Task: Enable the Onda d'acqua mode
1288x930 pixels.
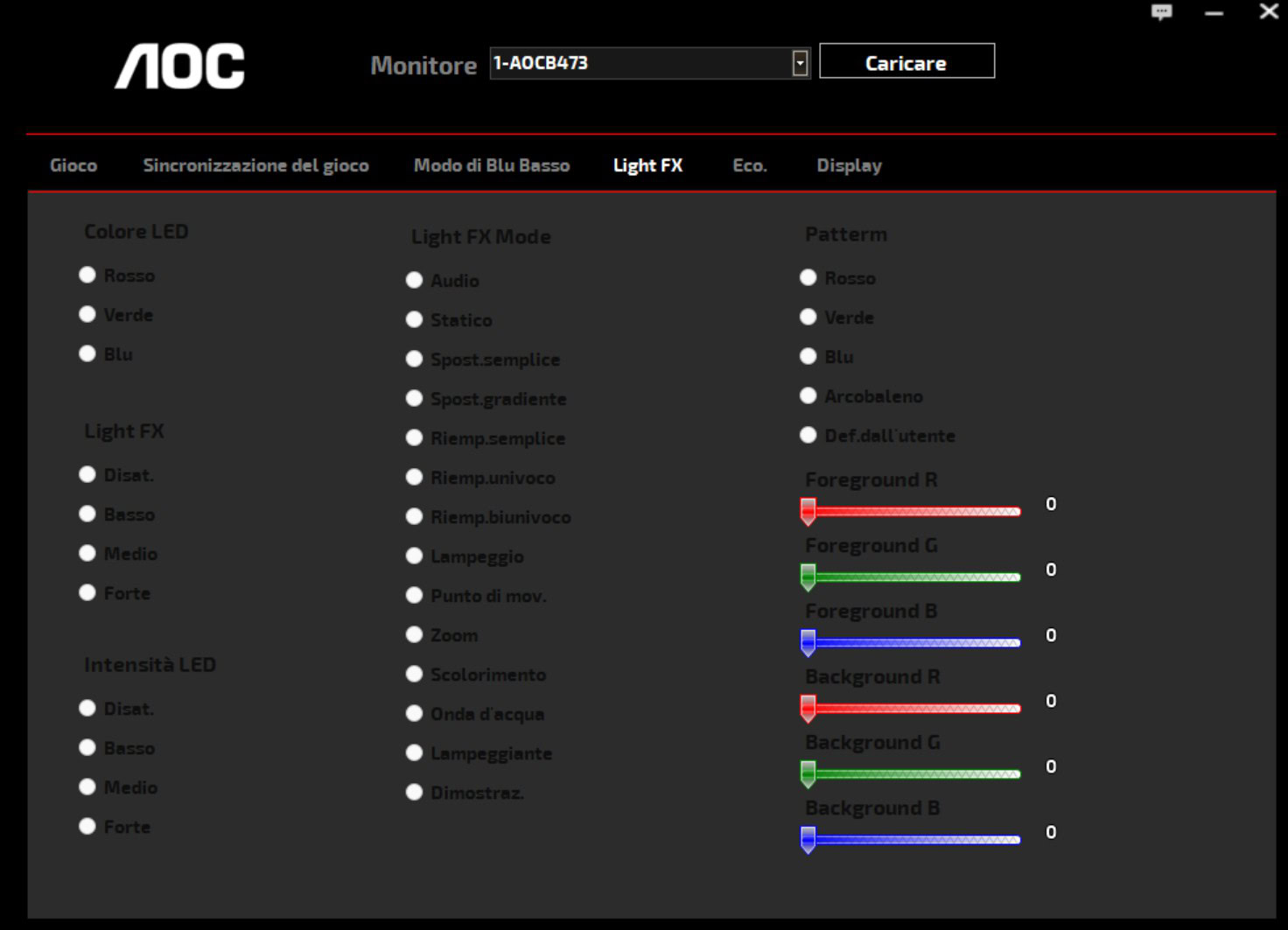Action: click(415, 713)
